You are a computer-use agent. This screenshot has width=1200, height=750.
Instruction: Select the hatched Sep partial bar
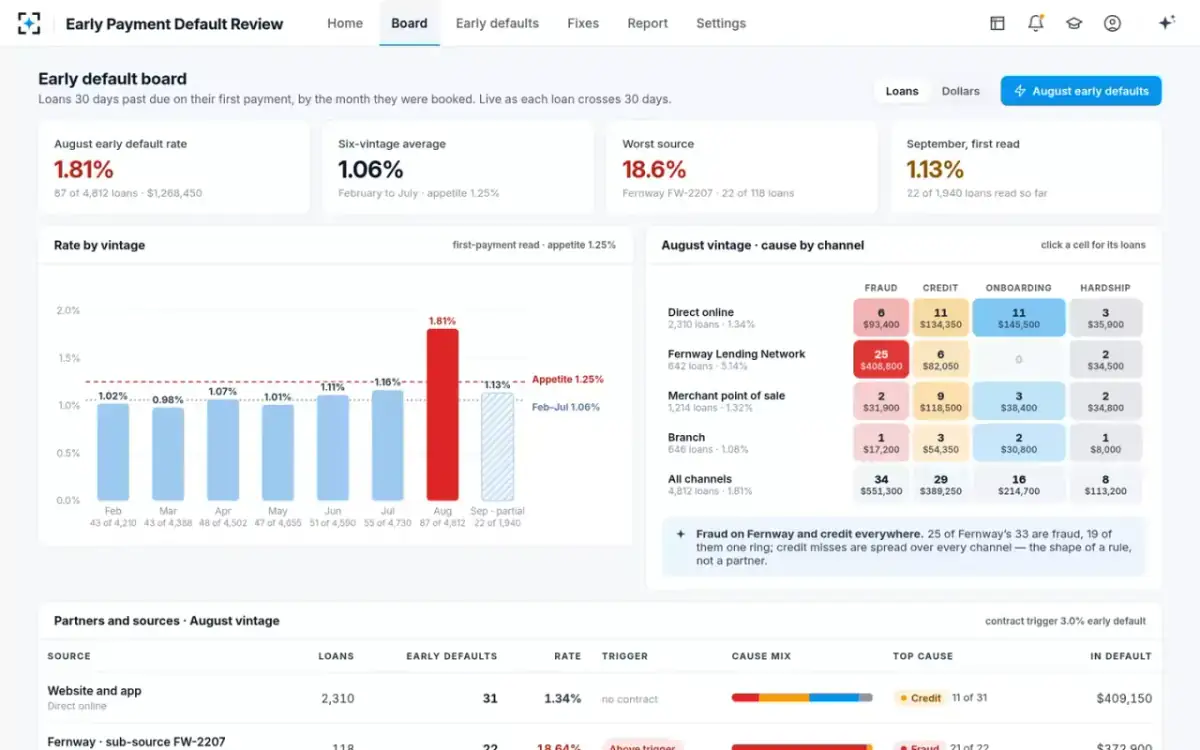(497, 447)
